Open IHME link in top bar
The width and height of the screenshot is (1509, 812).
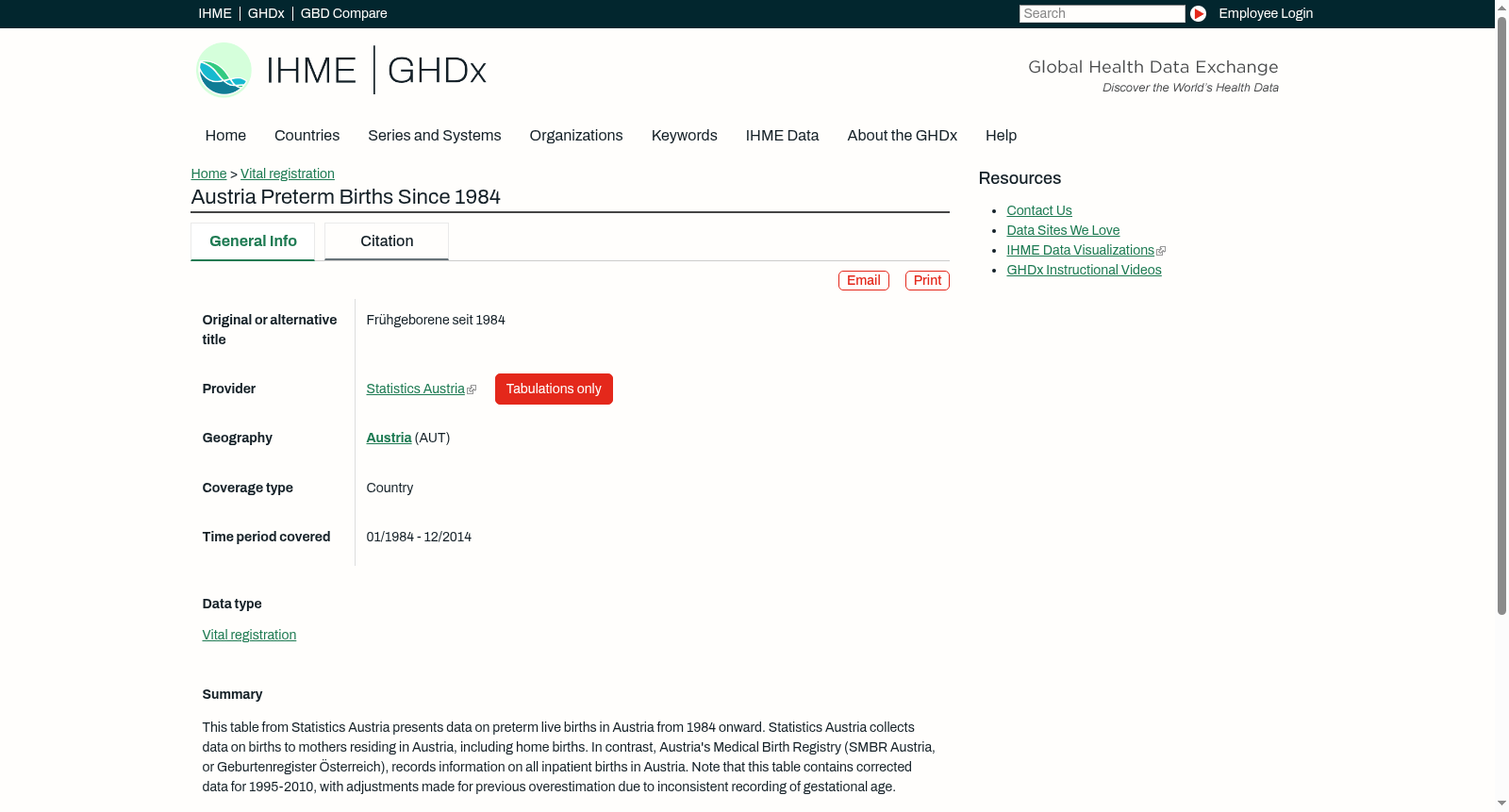pos(215,13)
